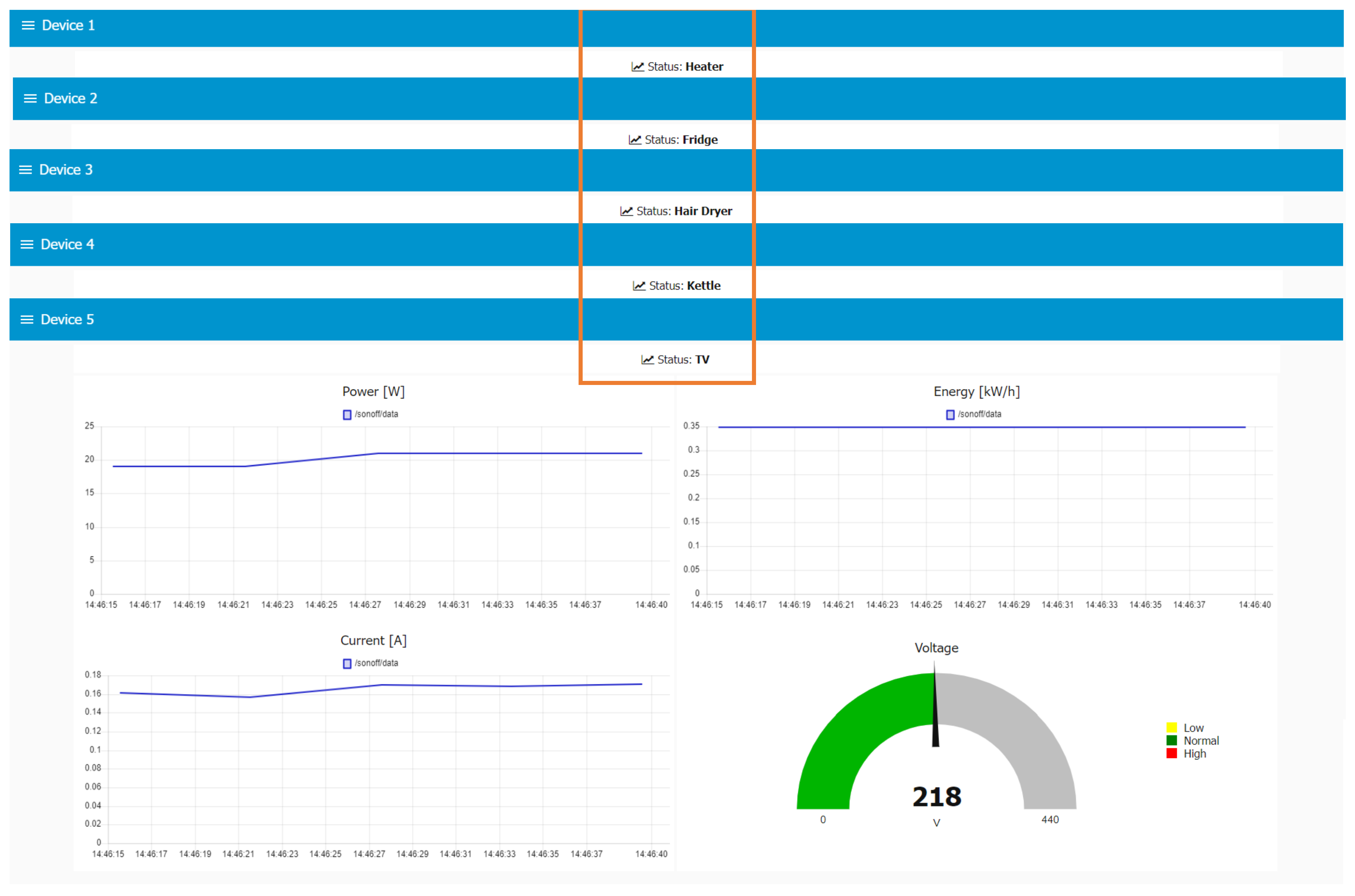Screen dimensions: 1355x896
Task: Click chart icon beside Status: Fridge
Action: (x=635, y=140)
